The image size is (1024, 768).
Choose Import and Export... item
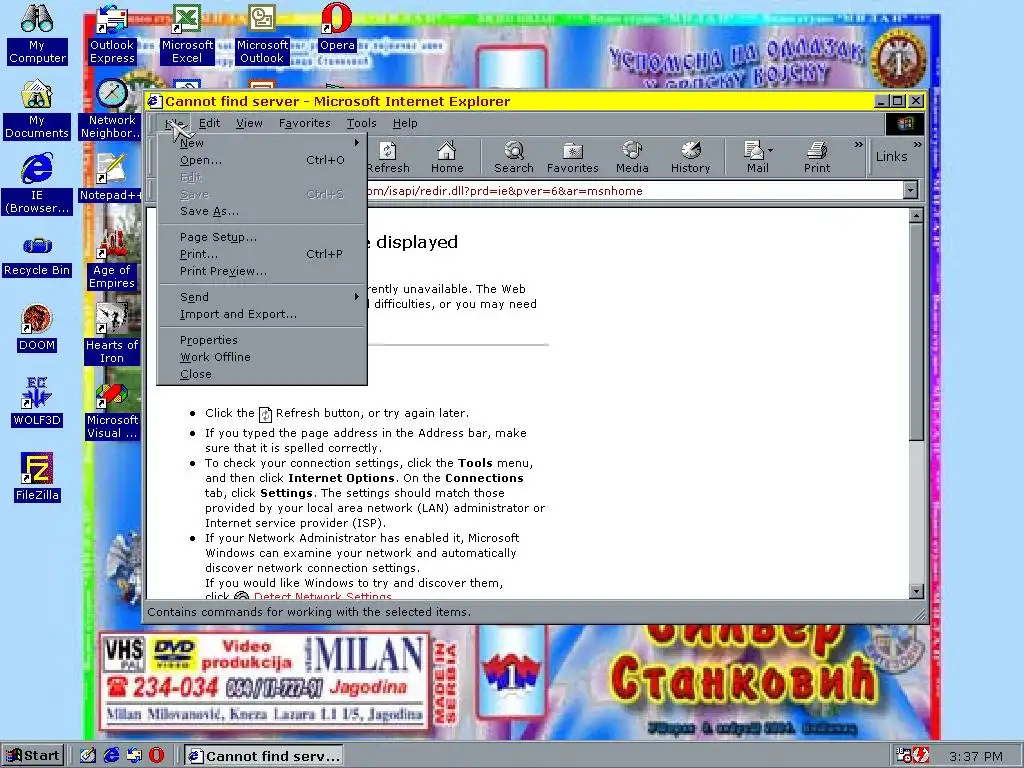pyautogui.click(x=262, y=314)
